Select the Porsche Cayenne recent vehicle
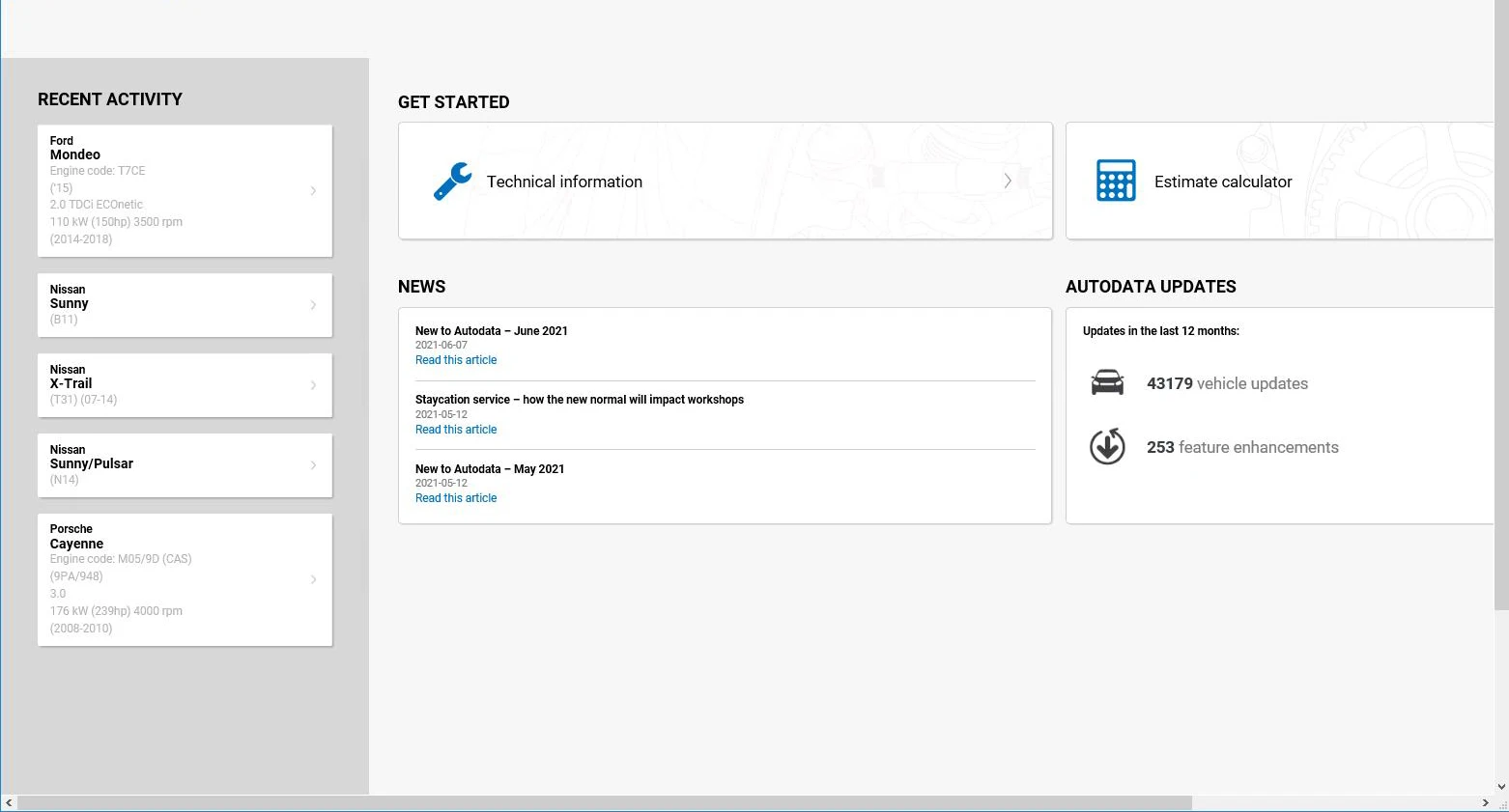The width and height of the screenshot is (1509, 812). (185, 579)
